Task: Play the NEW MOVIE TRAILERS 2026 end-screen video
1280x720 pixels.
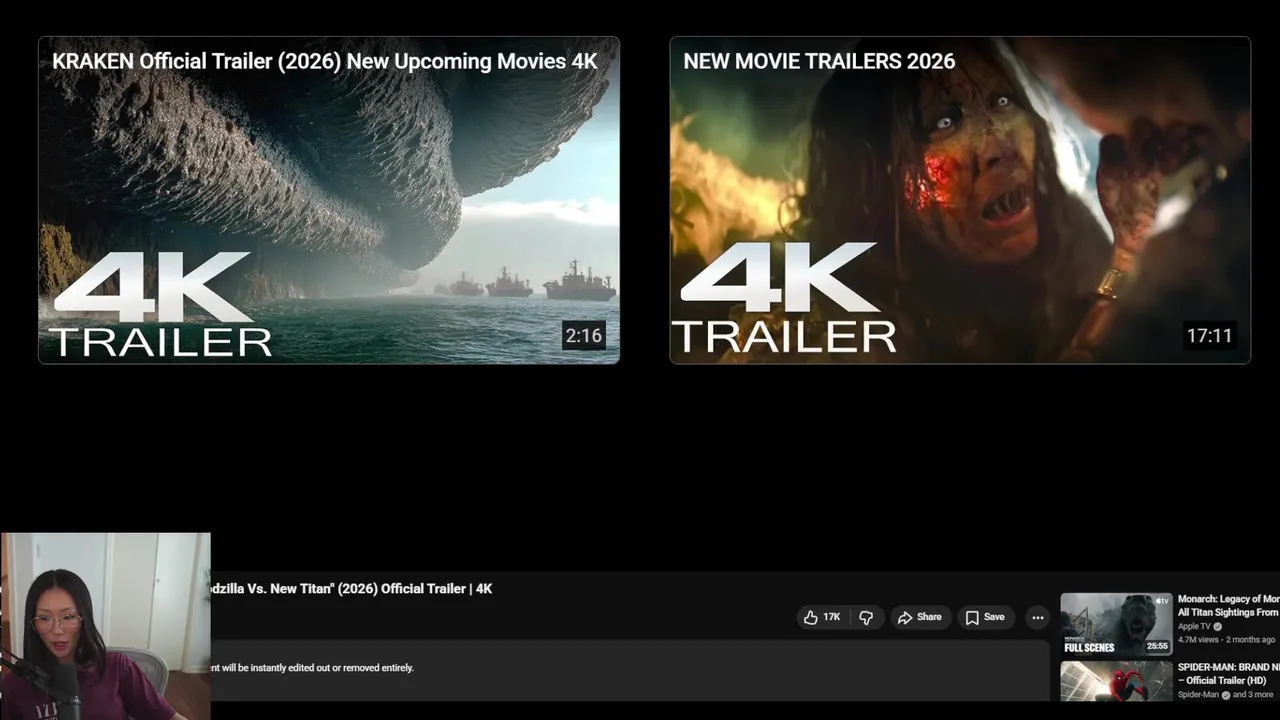Action: (x=960, y=200)
